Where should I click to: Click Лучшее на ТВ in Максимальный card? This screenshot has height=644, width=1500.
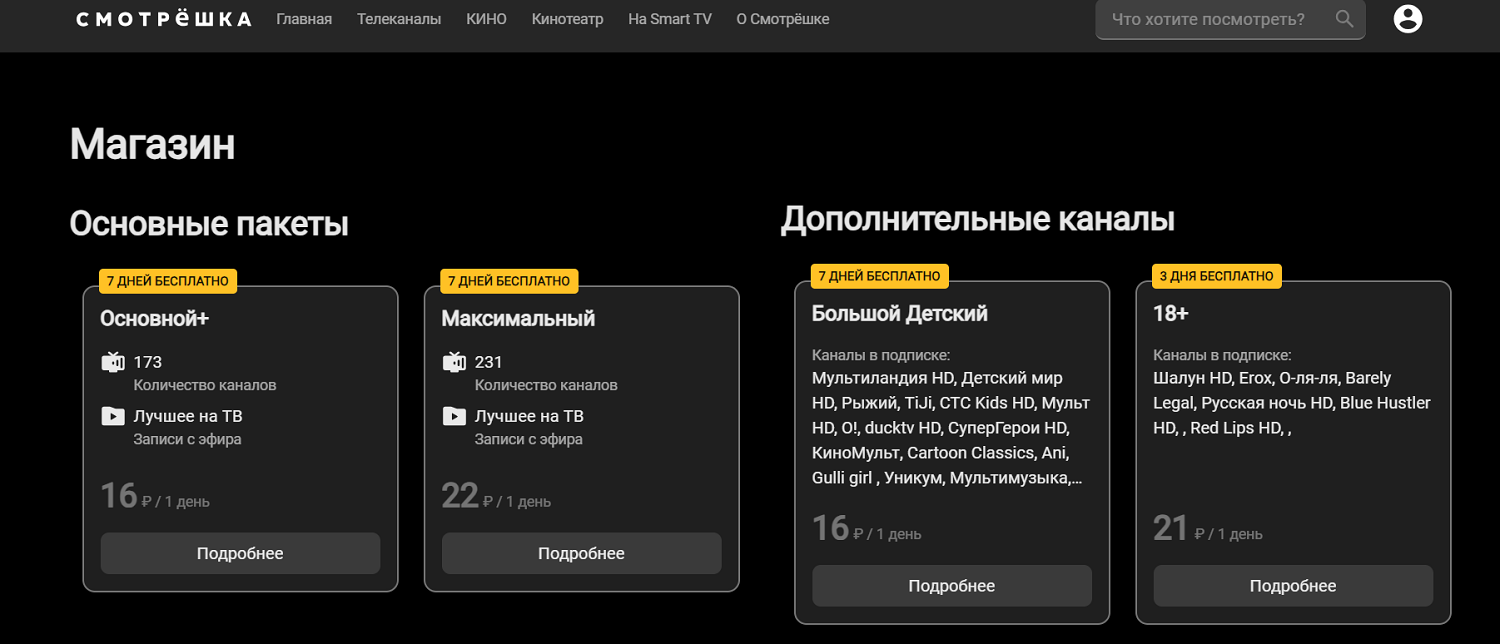[x=529, y=416]
